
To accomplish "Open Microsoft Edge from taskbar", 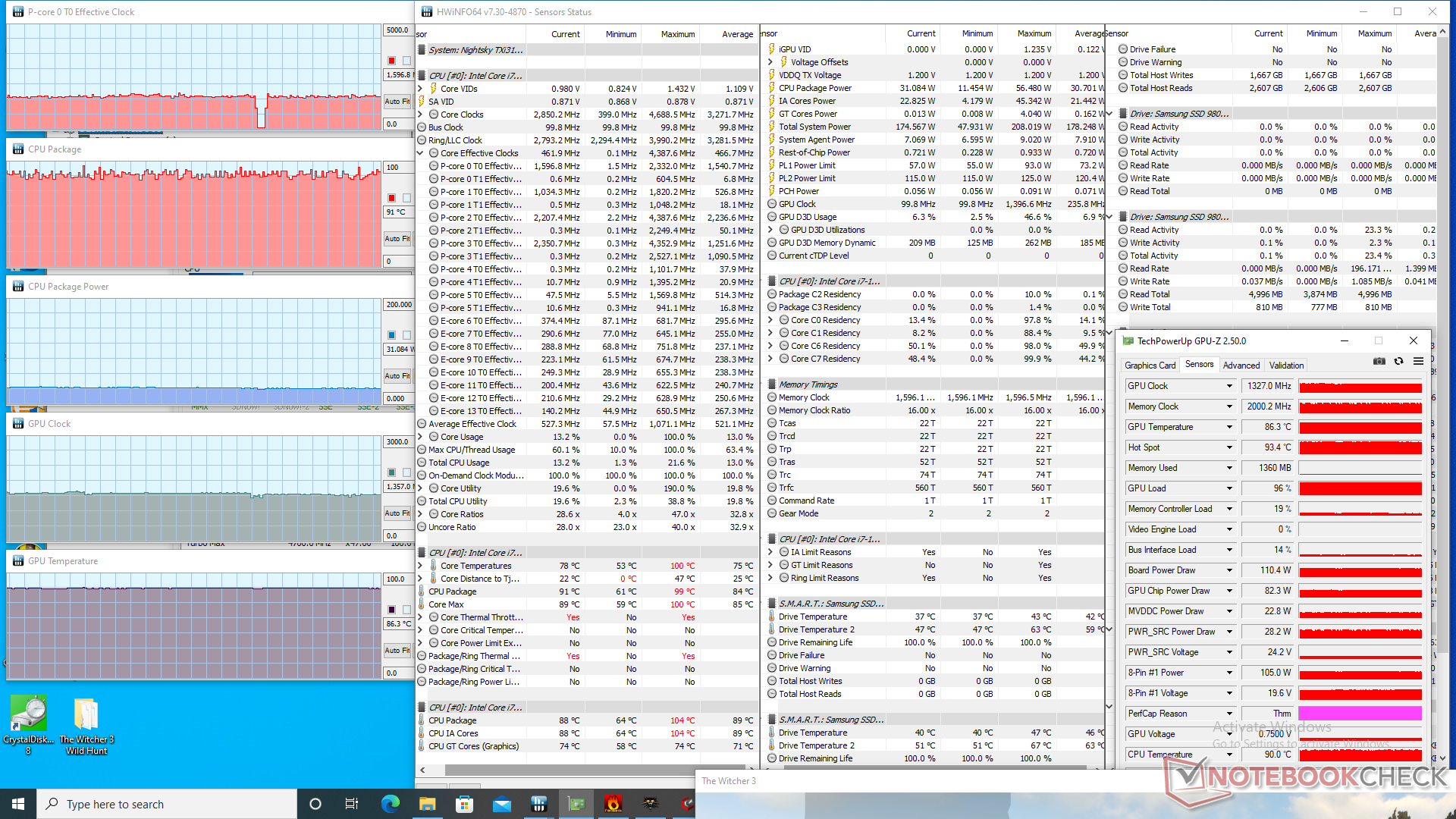I will 391,804.
